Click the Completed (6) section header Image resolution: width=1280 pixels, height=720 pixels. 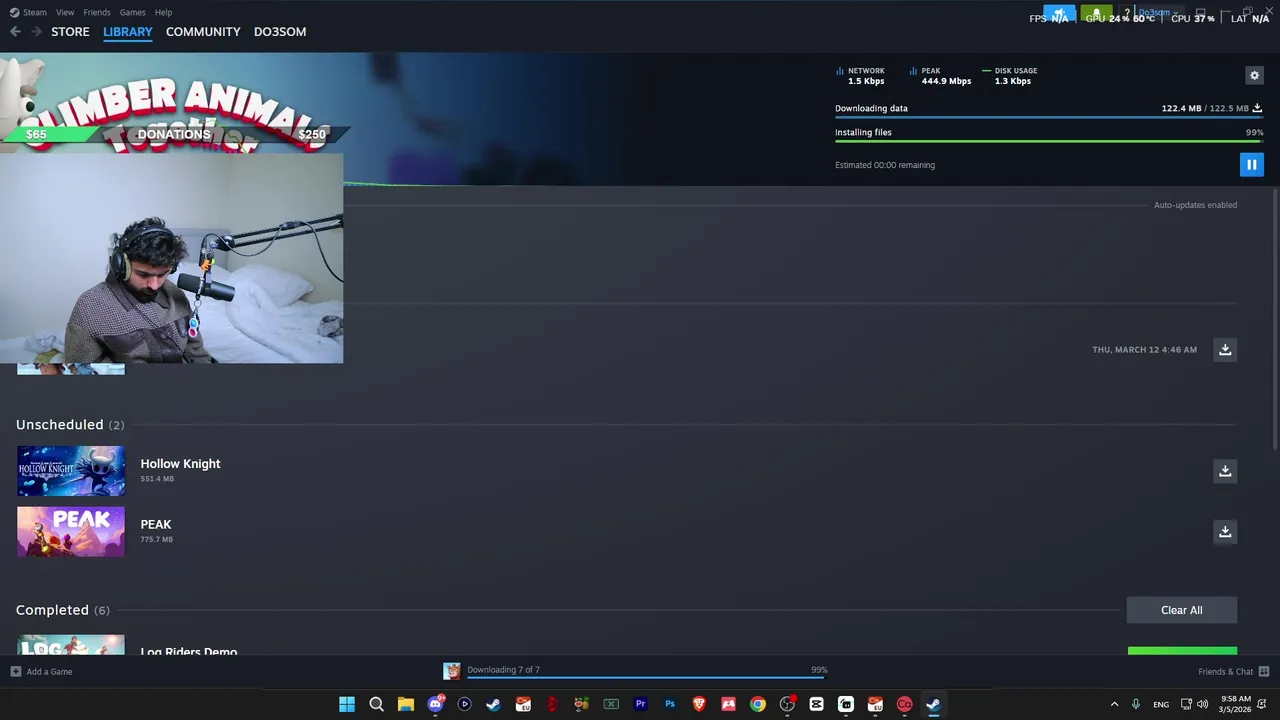pos(63,610)
